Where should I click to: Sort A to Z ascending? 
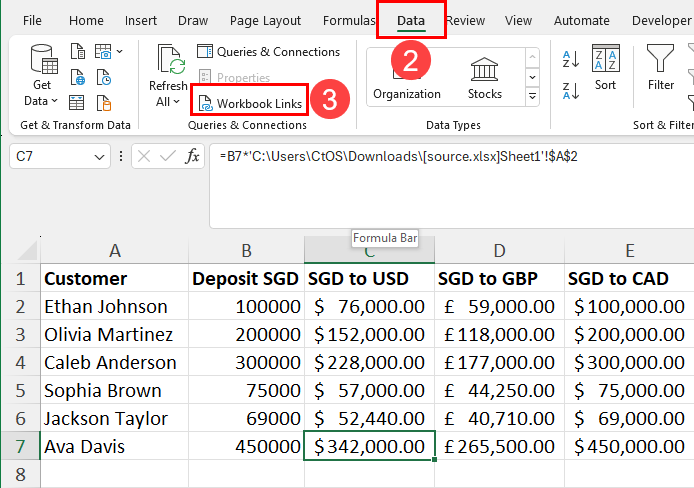coord(571,59)
